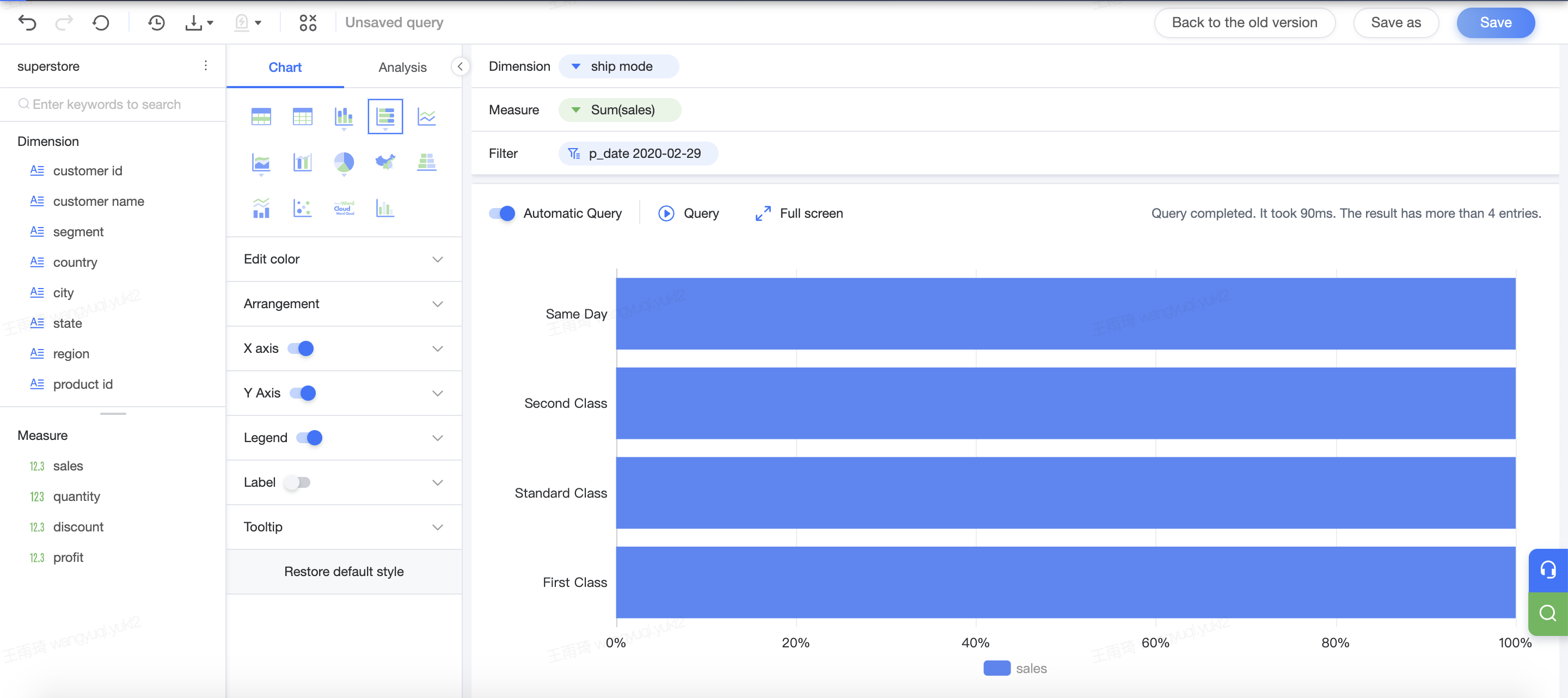This screenshot has width=1568, height=698.
Task: Enable the Label switch
Action: [x=298, y=482]
